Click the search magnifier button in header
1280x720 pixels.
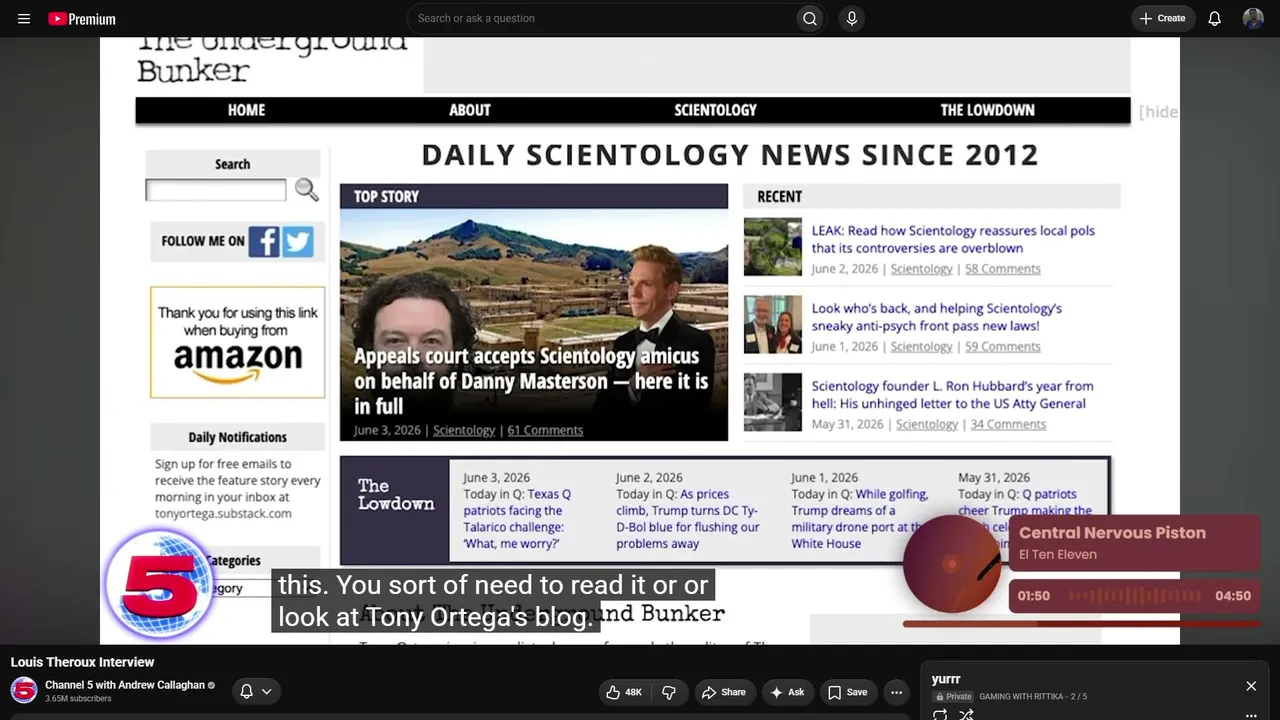810,18
